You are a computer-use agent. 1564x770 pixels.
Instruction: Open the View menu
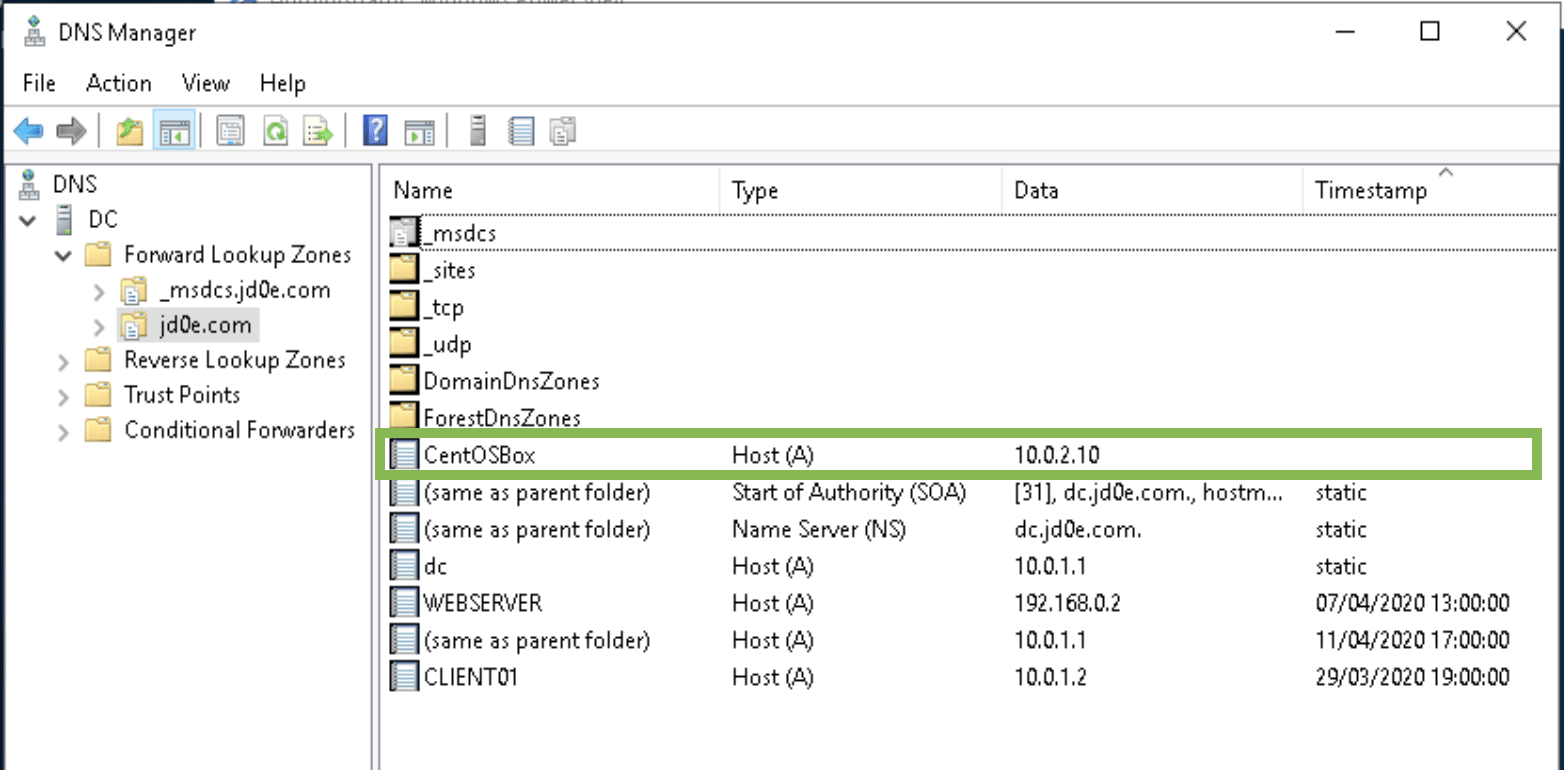pos(205,83)
